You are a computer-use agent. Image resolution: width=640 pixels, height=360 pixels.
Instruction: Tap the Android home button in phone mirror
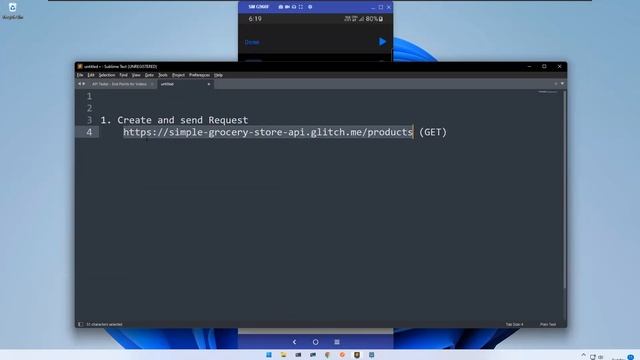pos(316,342)
